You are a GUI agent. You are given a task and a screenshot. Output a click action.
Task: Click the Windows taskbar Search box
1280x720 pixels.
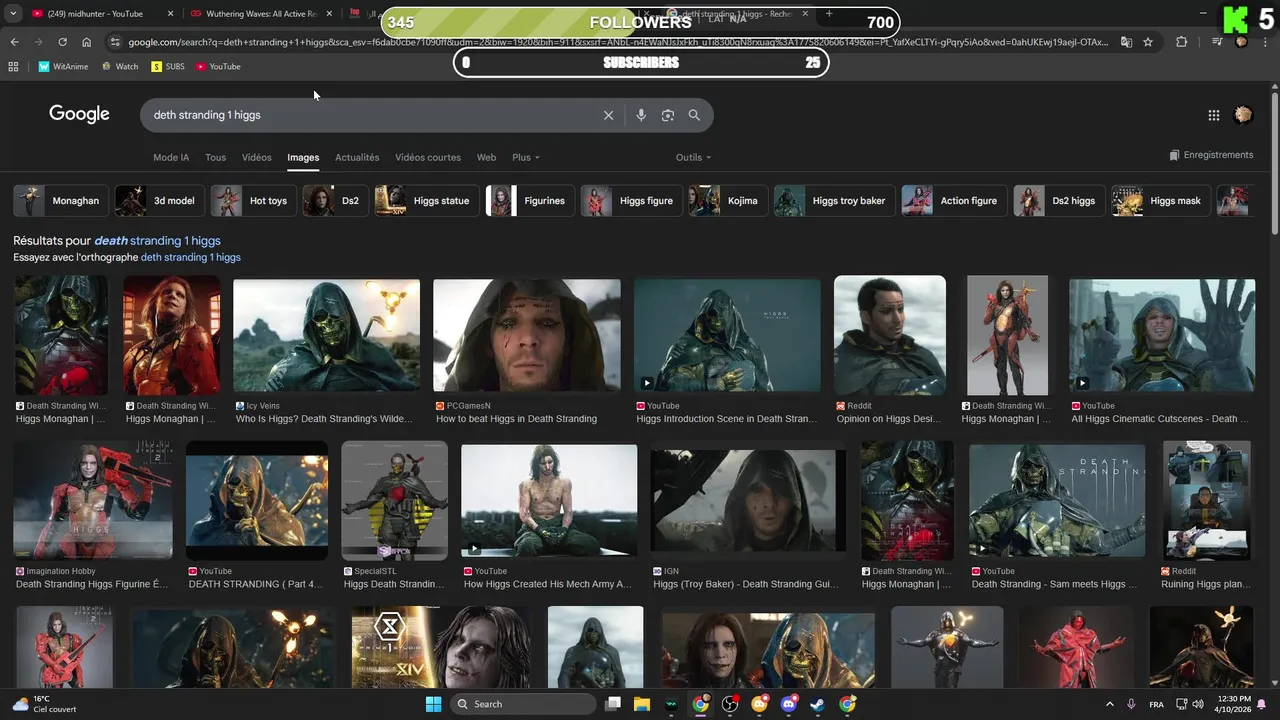(x=521, y=704)
